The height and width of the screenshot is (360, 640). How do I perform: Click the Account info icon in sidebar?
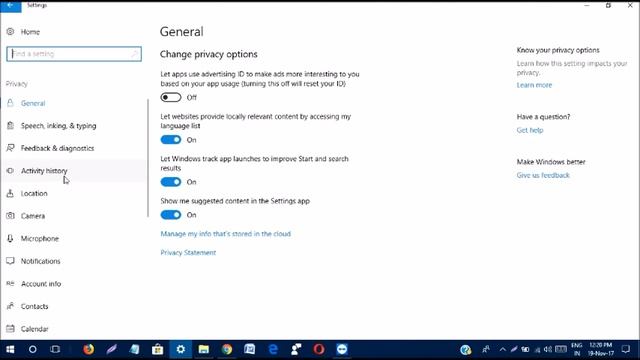pos(10,283)
